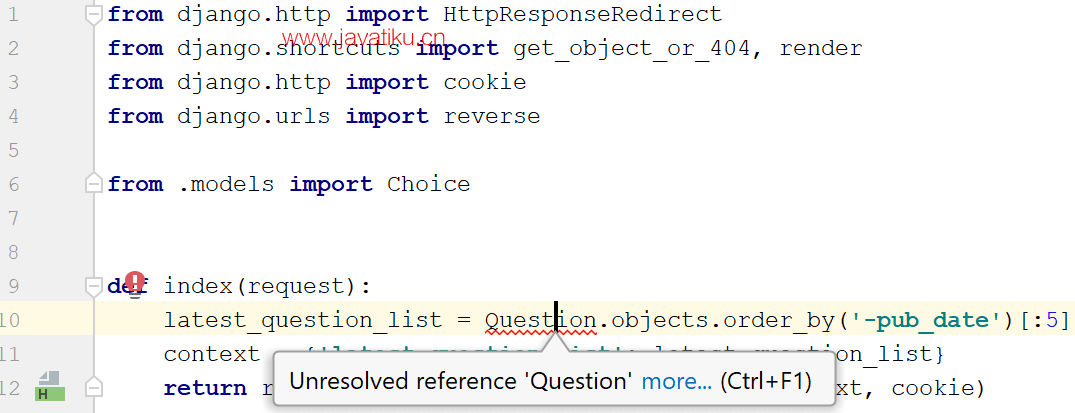Click the HttpResponseRedirect import name

tap(583, 14)
